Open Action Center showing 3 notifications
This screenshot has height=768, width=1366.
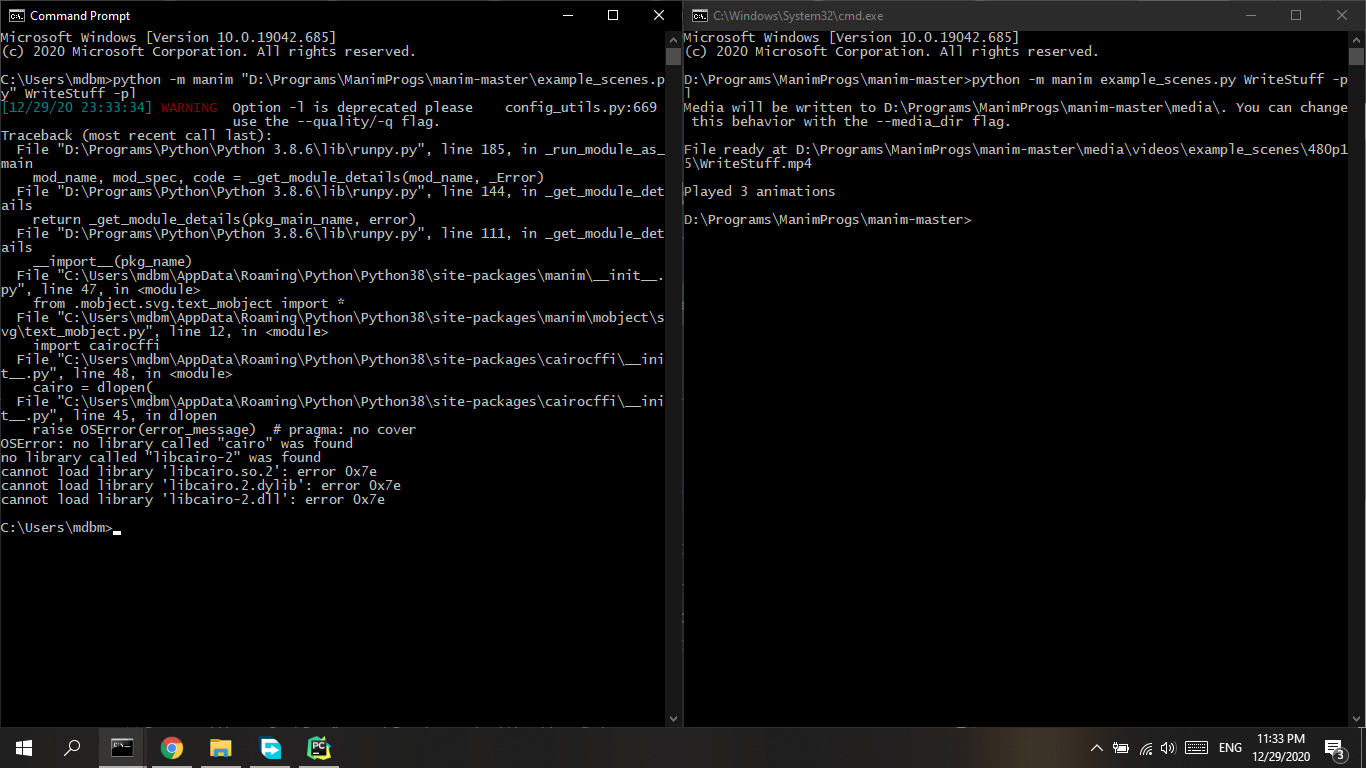(1334, 747)
